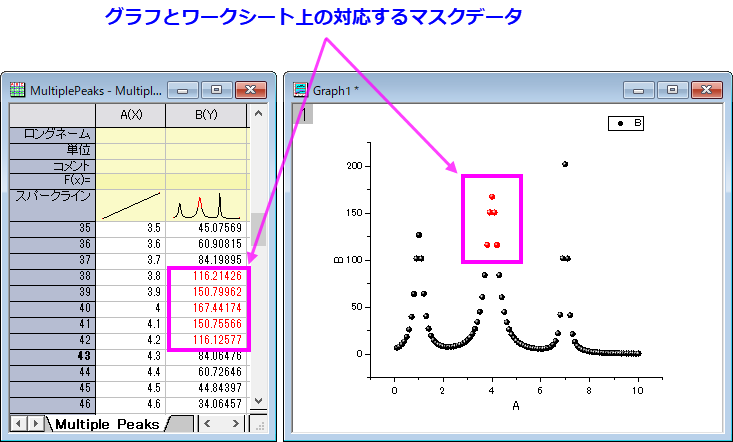Minimize the Graph1 window
Viewport: 733px width, 442px height.
click(x=639, y=90)
